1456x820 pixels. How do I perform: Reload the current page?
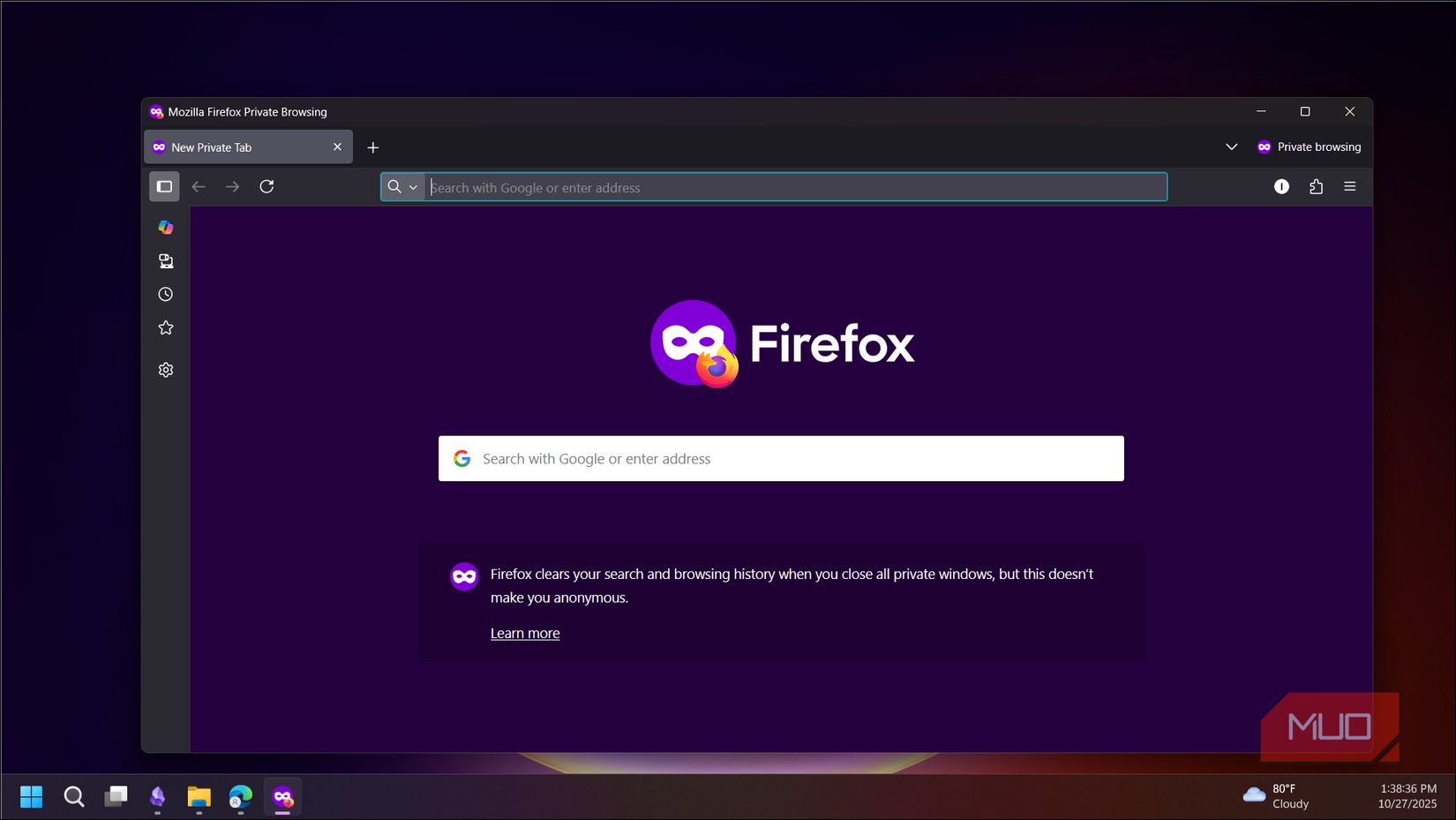click(267, 186)
